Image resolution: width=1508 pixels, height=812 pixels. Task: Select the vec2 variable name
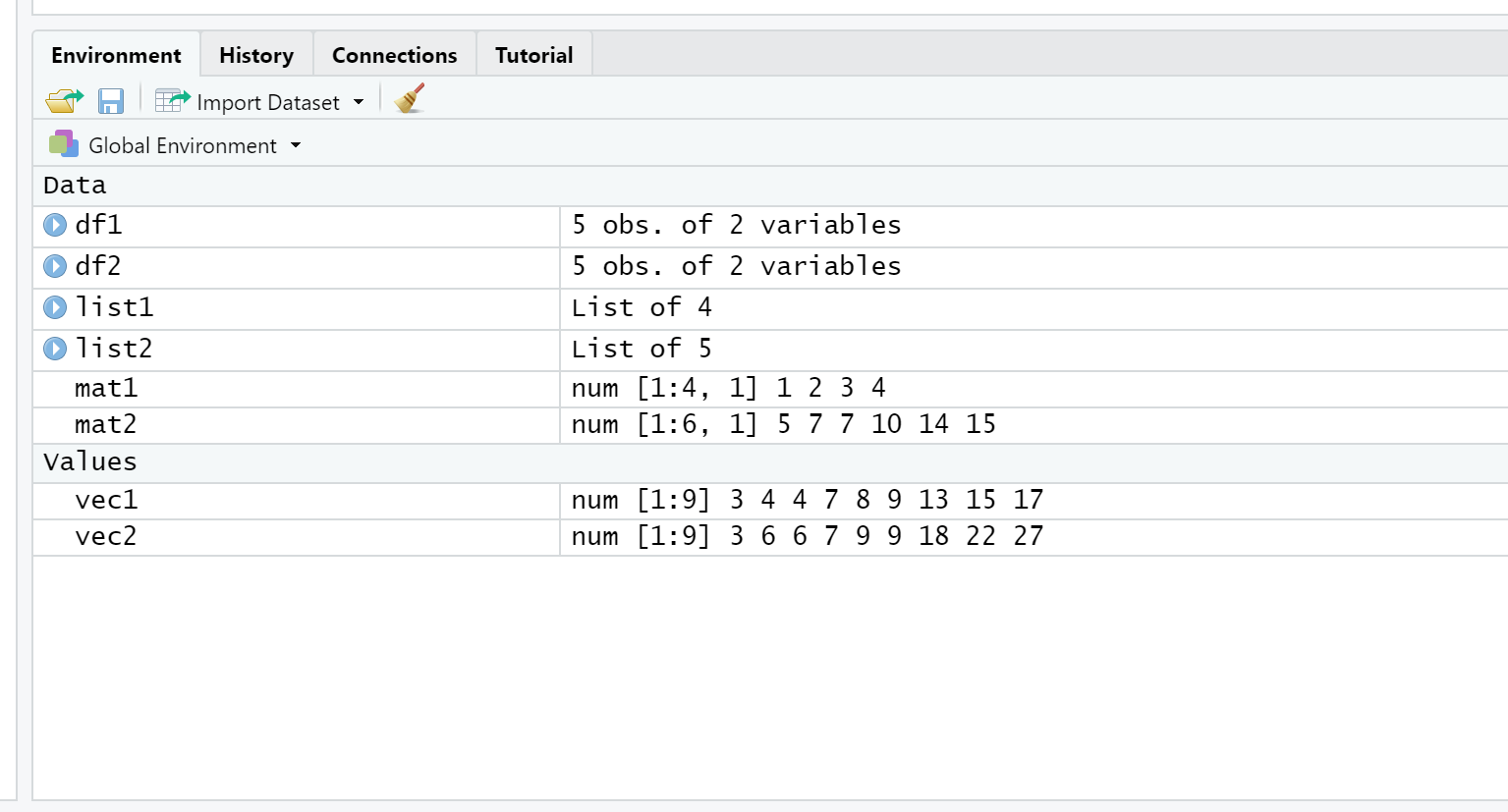pos(106,537)
